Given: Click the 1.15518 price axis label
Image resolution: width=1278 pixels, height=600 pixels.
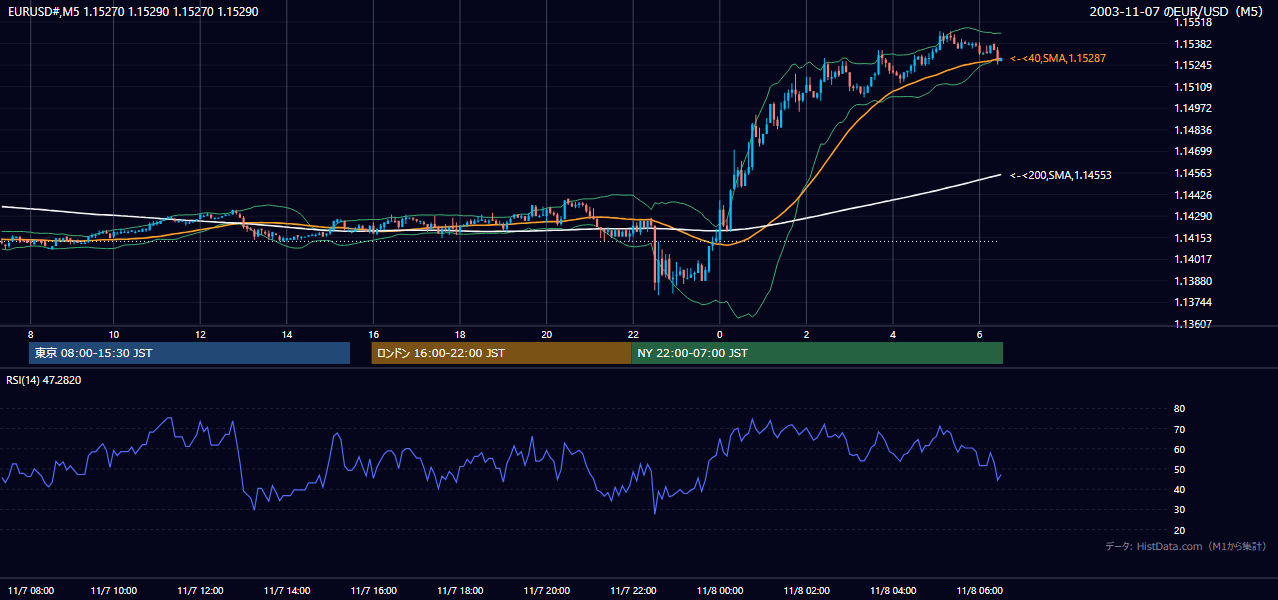Looking at the screenshot, I should (1194, 22).
